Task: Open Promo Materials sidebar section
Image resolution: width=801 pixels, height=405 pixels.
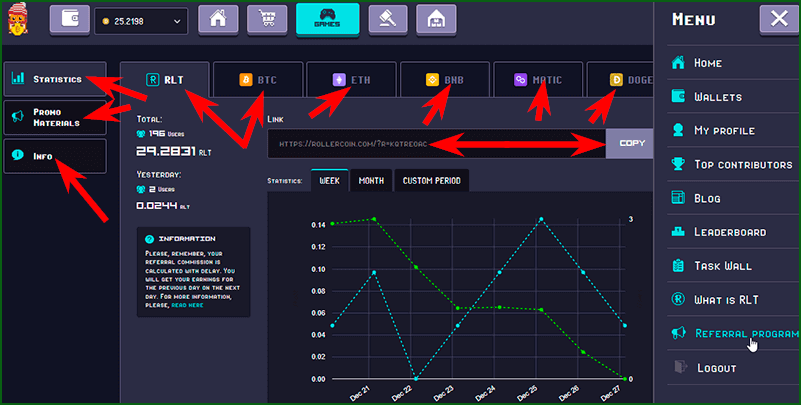Action: click(55, 117)
